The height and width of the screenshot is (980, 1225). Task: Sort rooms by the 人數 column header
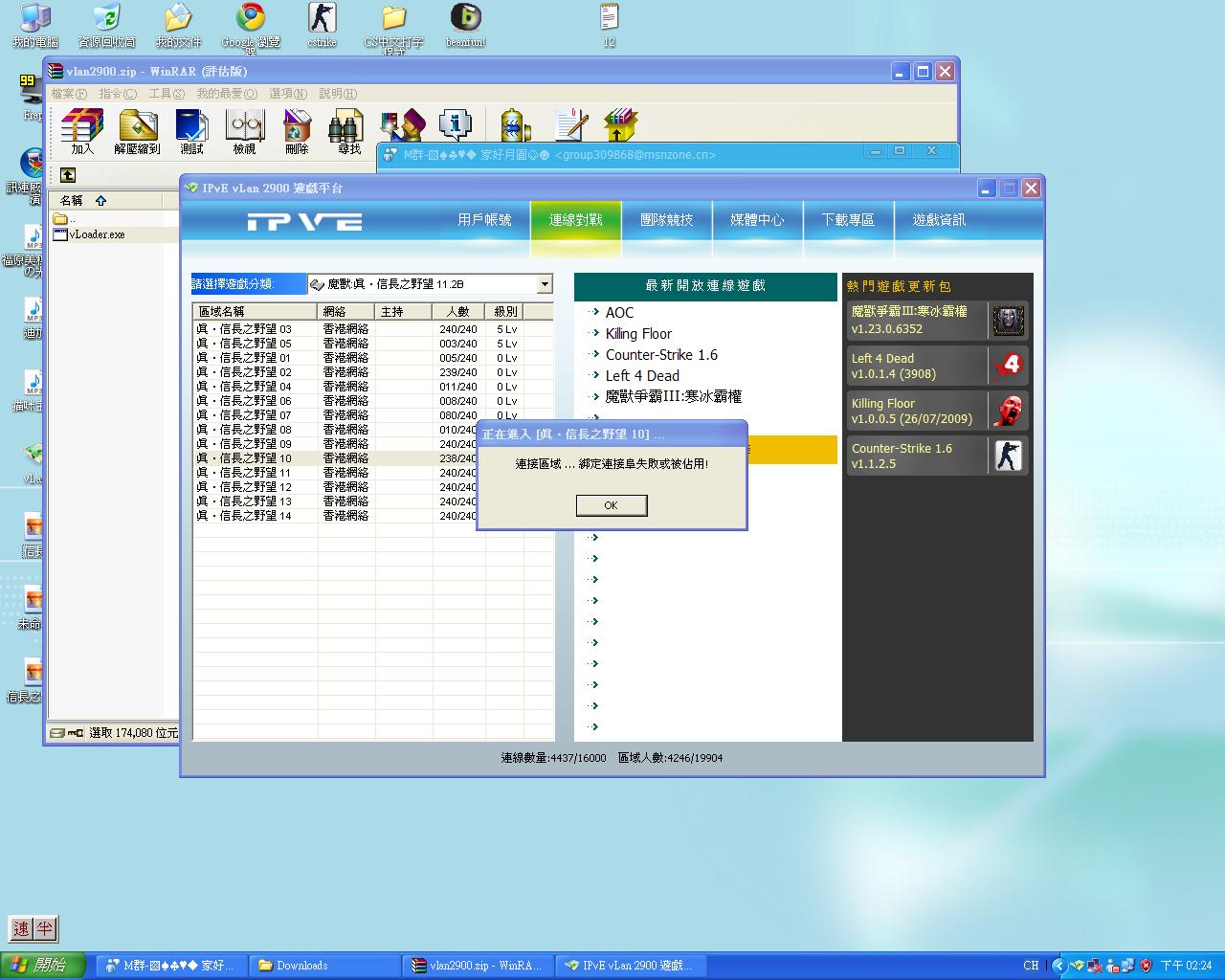click(457, 312)
